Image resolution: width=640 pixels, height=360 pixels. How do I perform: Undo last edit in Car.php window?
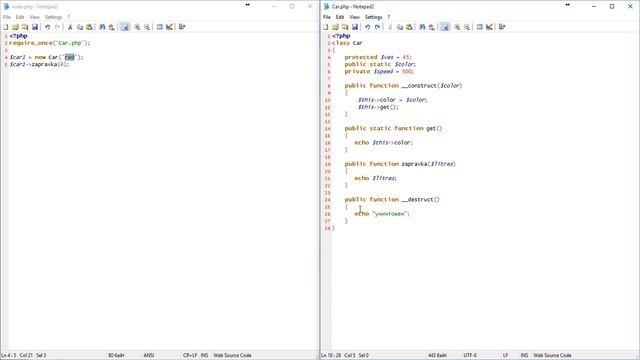[x=367, y=27]
